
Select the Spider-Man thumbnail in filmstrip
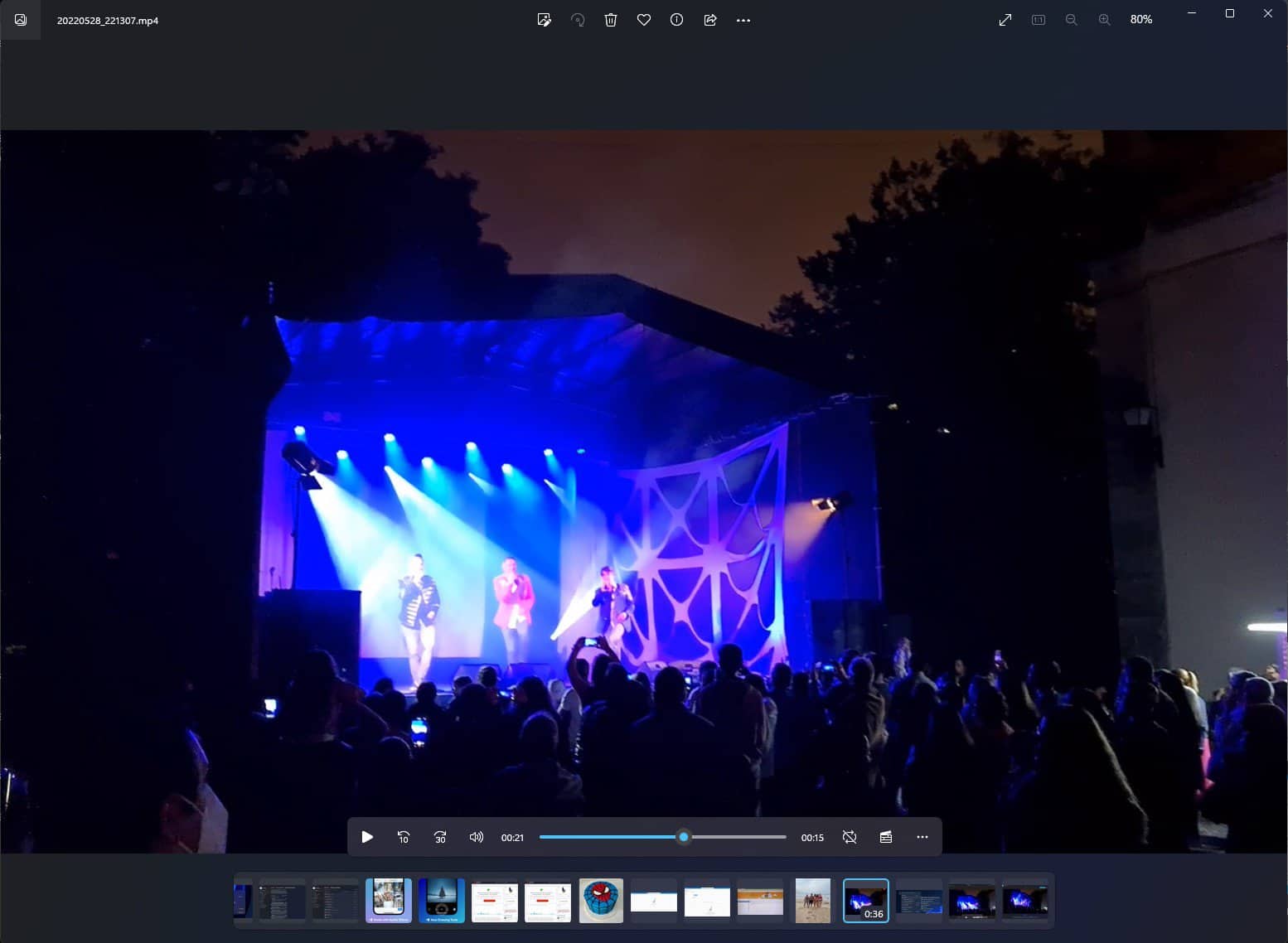(601, 901)
